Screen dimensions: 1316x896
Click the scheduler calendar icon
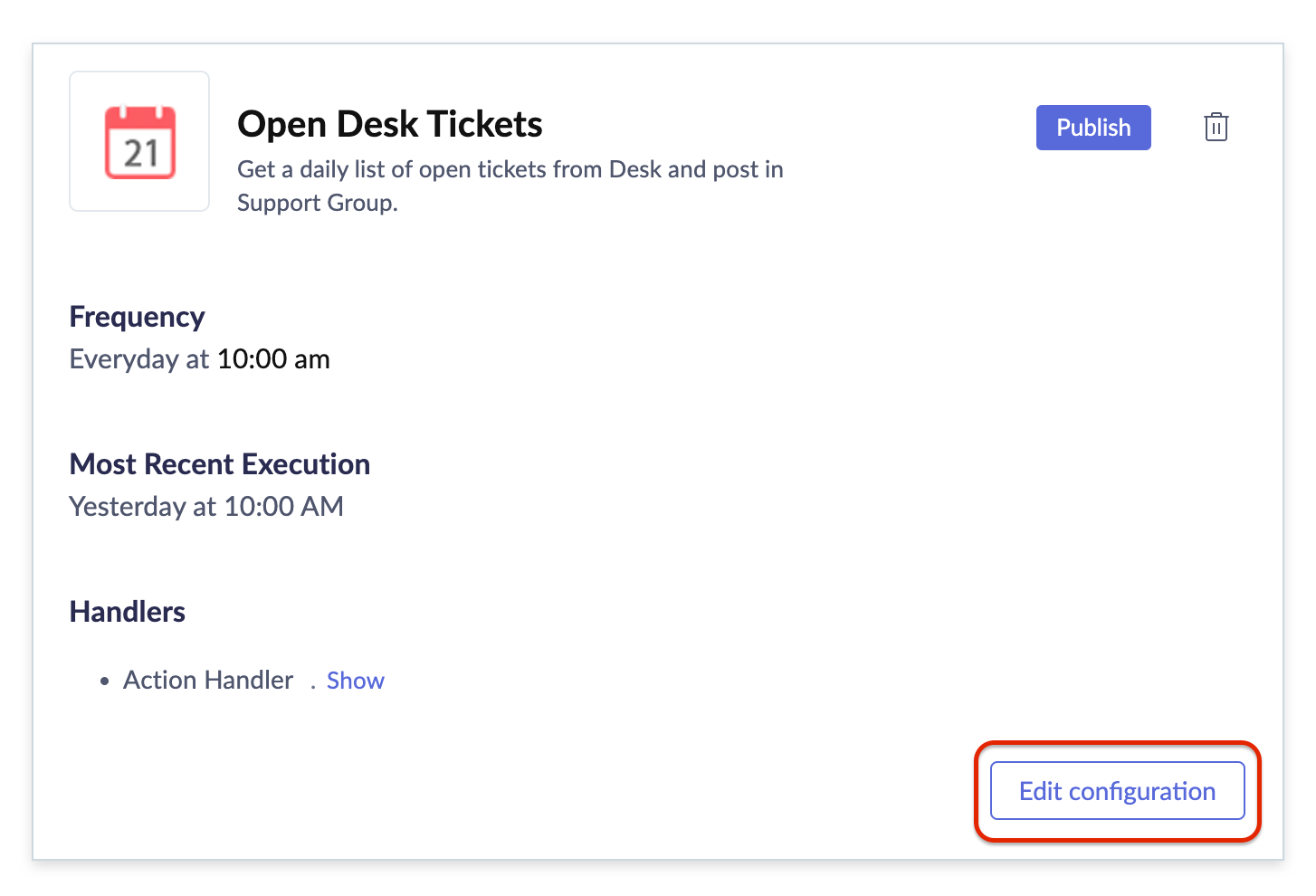139,141
